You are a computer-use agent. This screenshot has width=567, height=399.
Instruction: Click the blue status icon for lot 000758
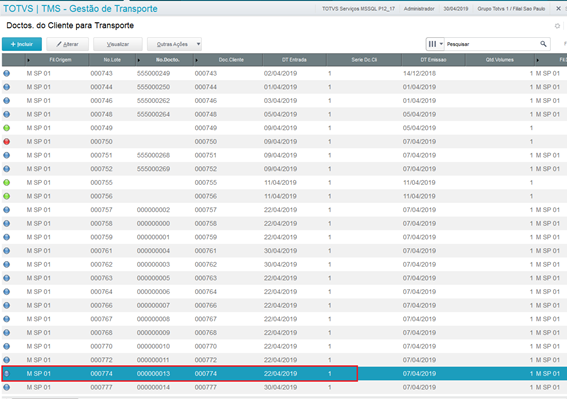pyautogui.click(x=7, y=224)
